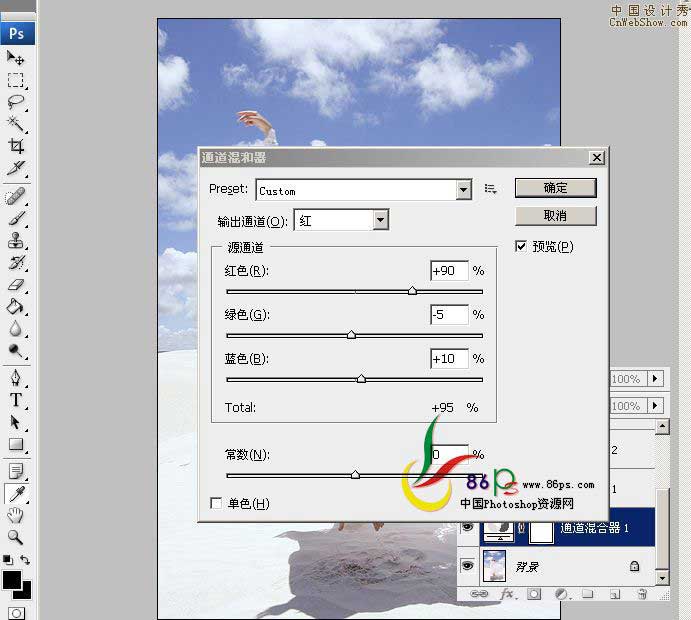The height and width of the screenshot is (620, 691).
Task: Adjust the Blue source channel slider
Action: click(361, 379)
